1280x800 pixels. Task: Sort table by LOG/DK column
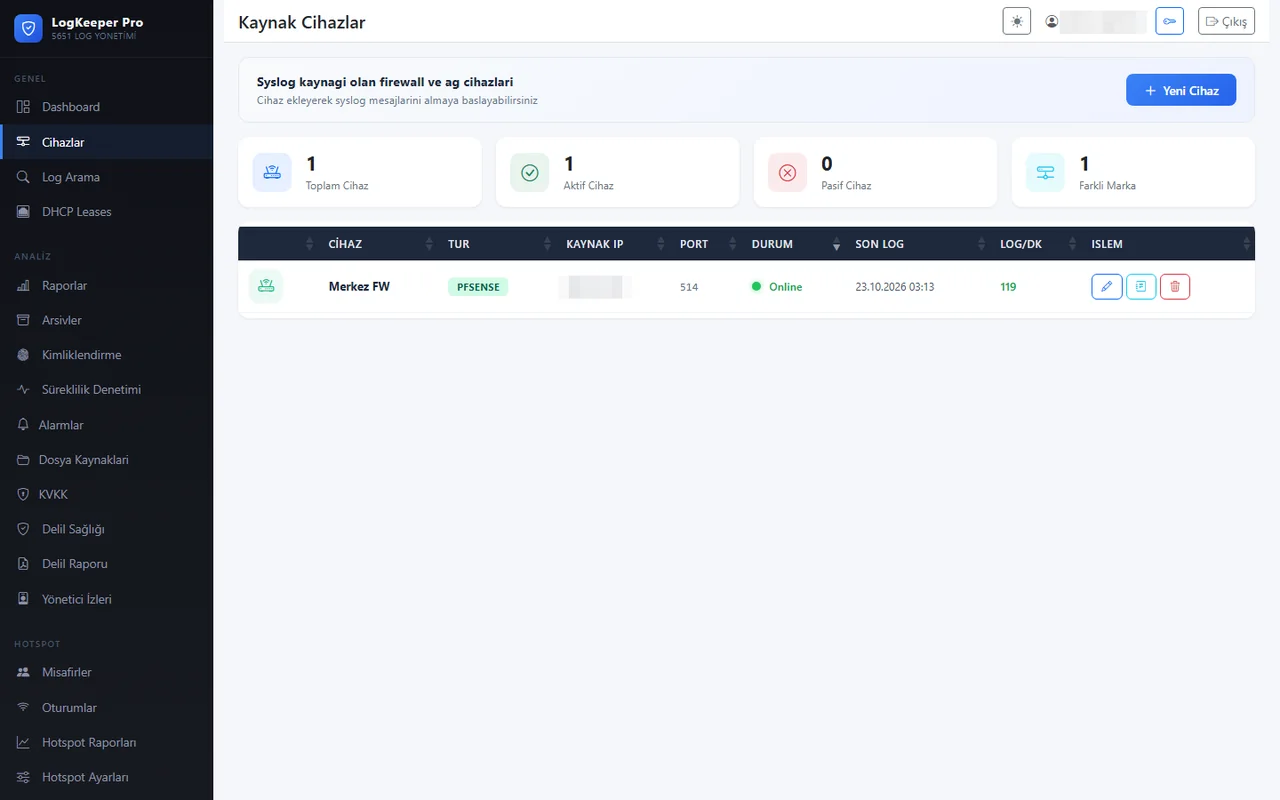1036,244
